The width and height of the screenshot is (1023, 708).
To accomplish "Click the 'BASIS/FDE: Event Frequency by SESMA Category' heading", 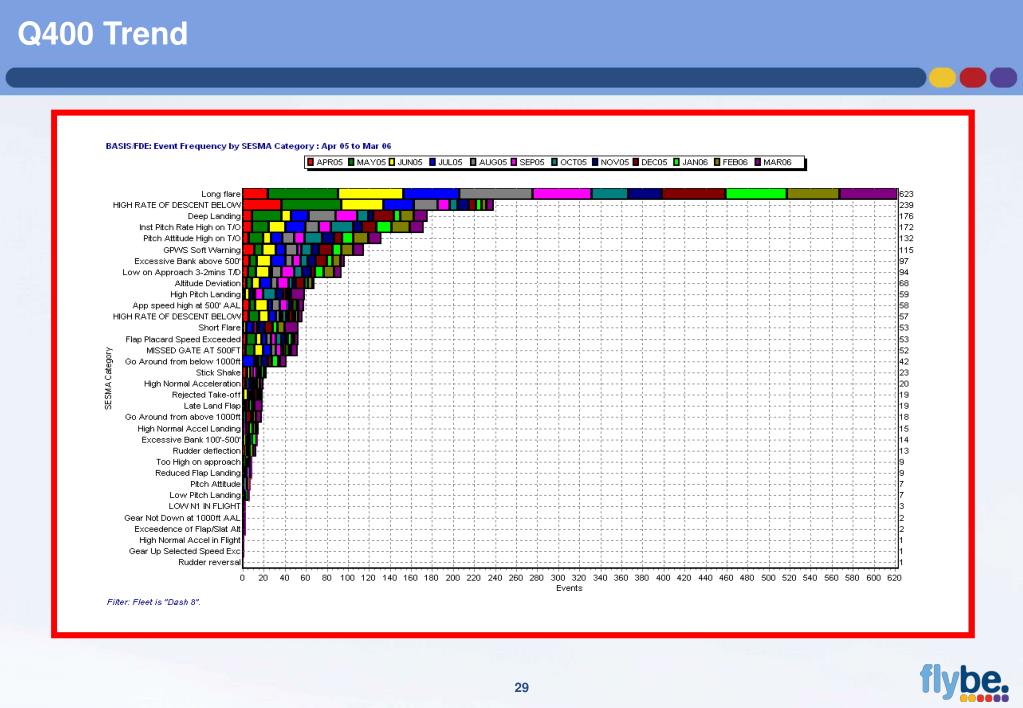I will pos(211,146).
